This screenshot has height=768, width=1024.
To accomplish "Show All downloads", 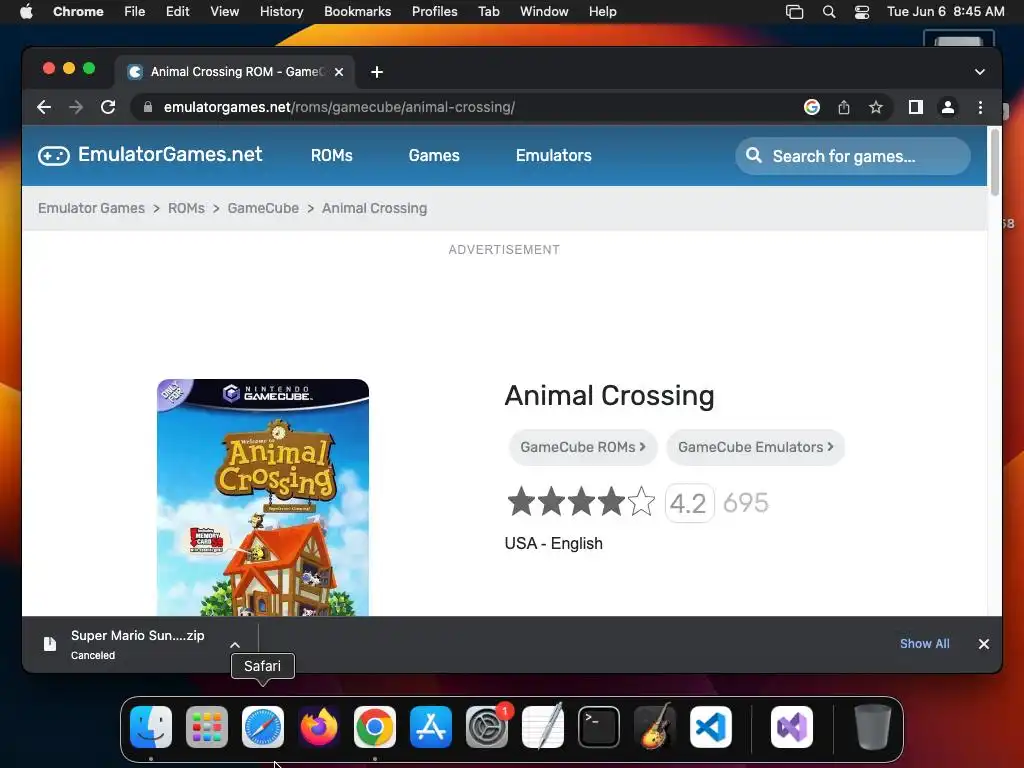I will pyautogui.click(x=925, y=644).
